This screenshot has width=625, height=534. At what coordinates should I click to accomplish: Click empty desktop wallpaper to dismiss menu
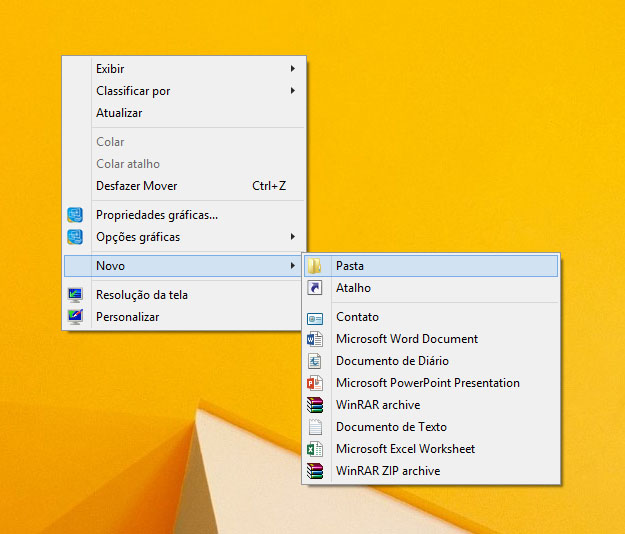[480, 120]
